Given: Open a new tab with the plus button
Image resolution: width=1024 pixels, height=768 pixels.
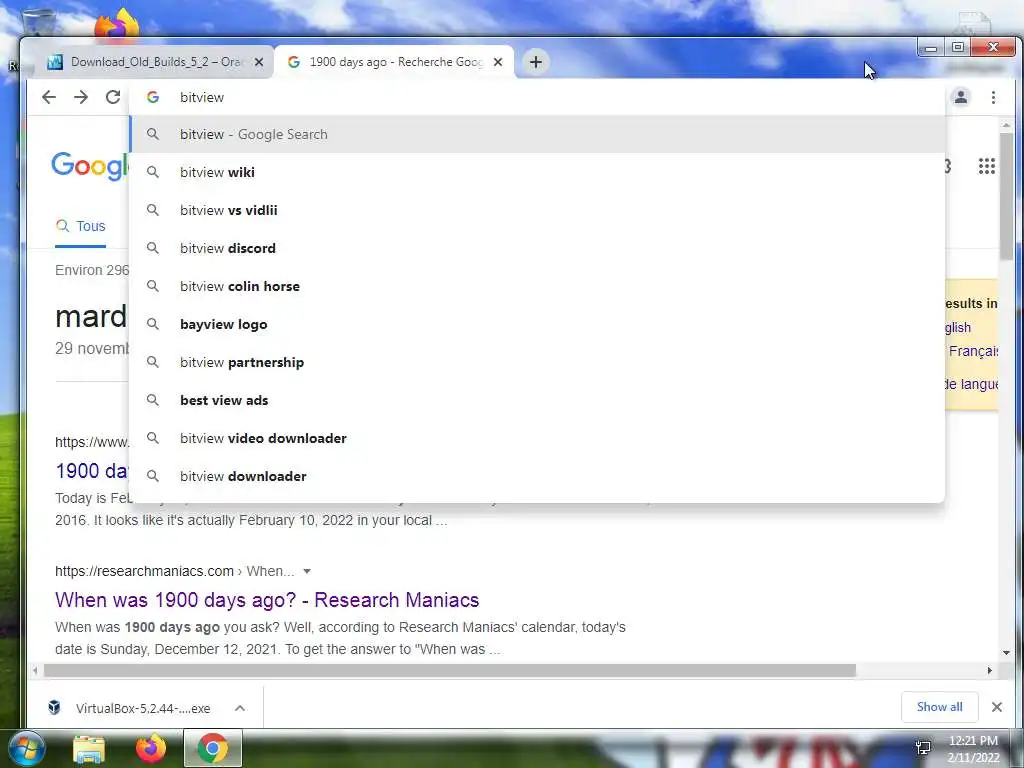Looking at the screenshot, I should tap(536, 62).
